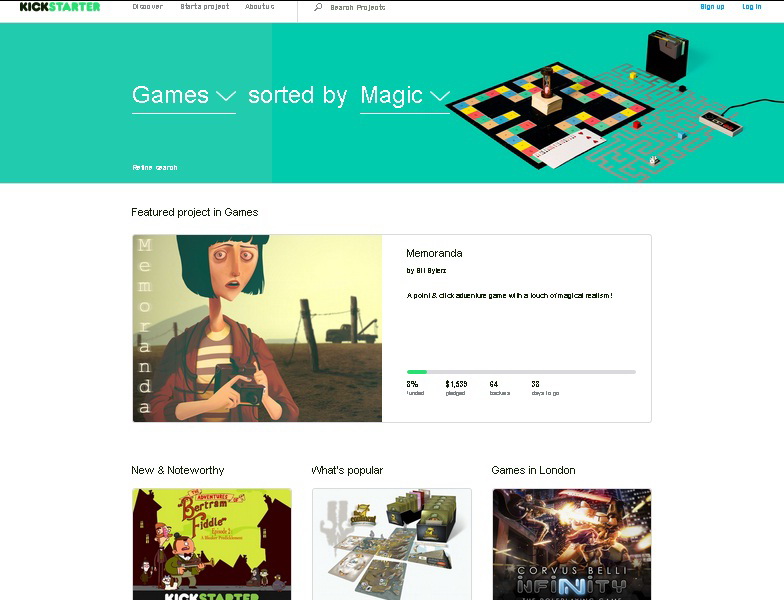Click the Games in London heading

(533, 470)
